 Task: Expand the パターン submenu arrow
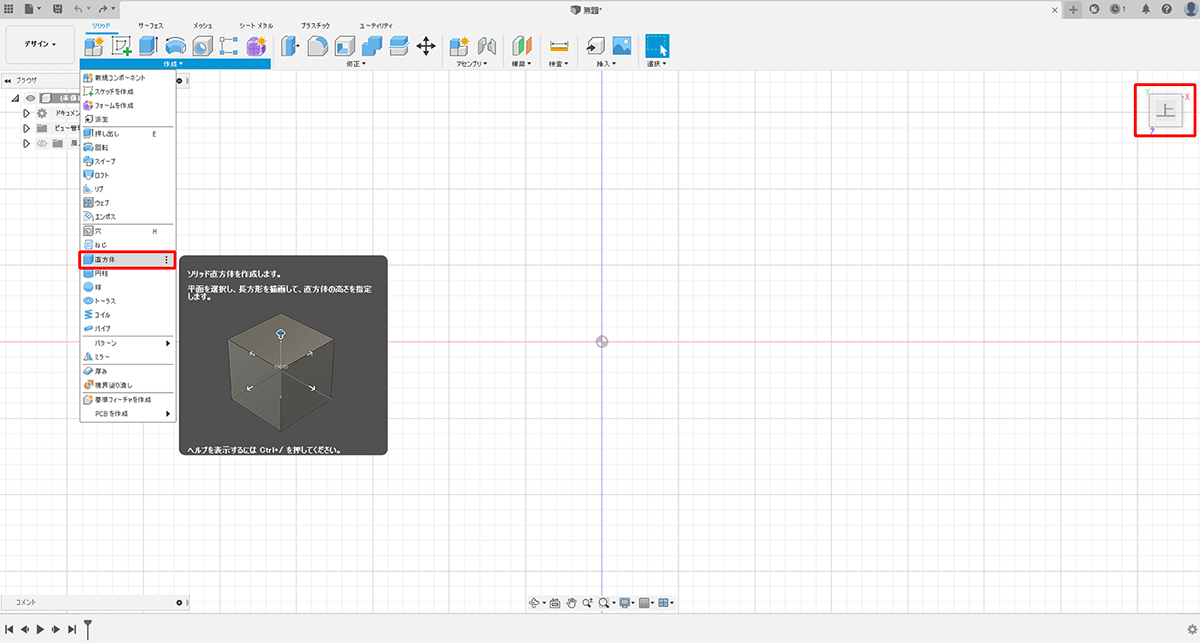pyautogui.click(x=167, y=343)
